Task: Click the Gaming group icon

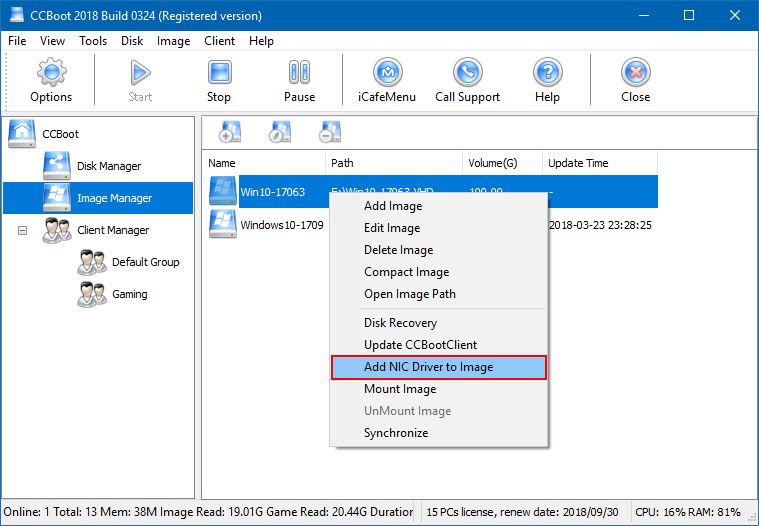Action: [92, 294]
